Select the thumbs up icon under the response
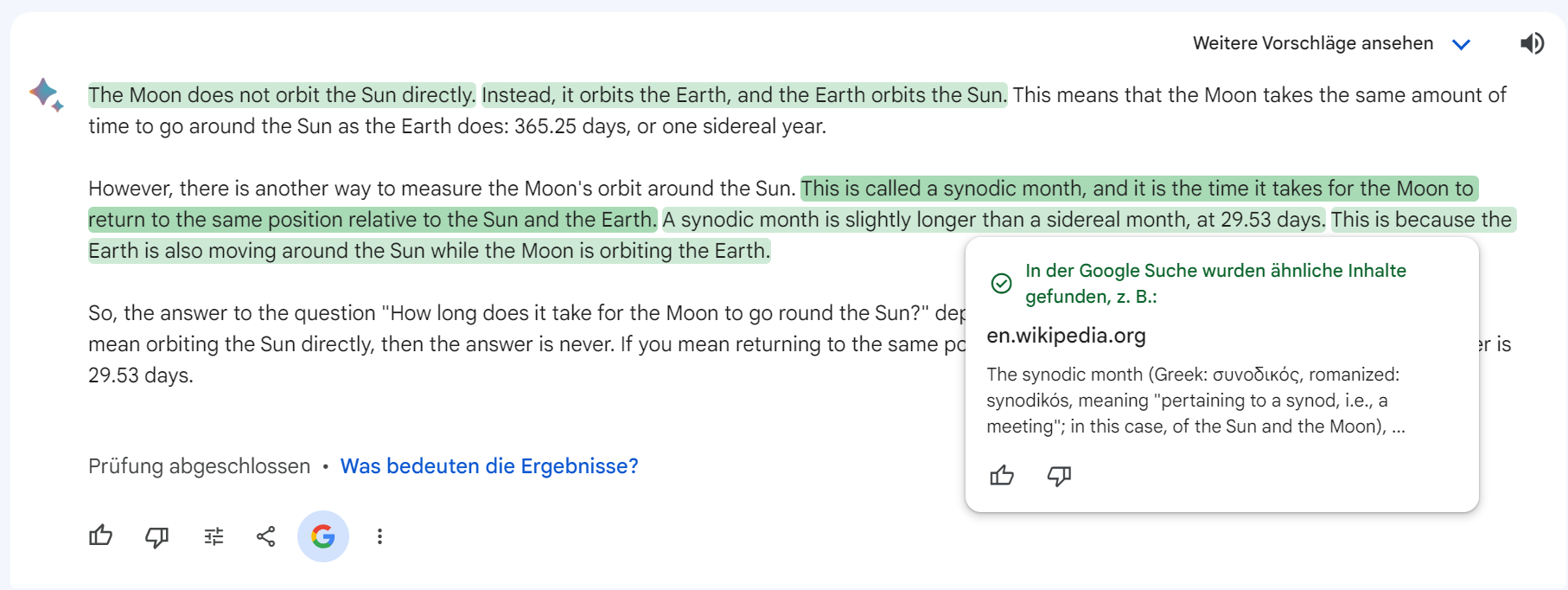1568x590 pixels. (x=100, y=536)
